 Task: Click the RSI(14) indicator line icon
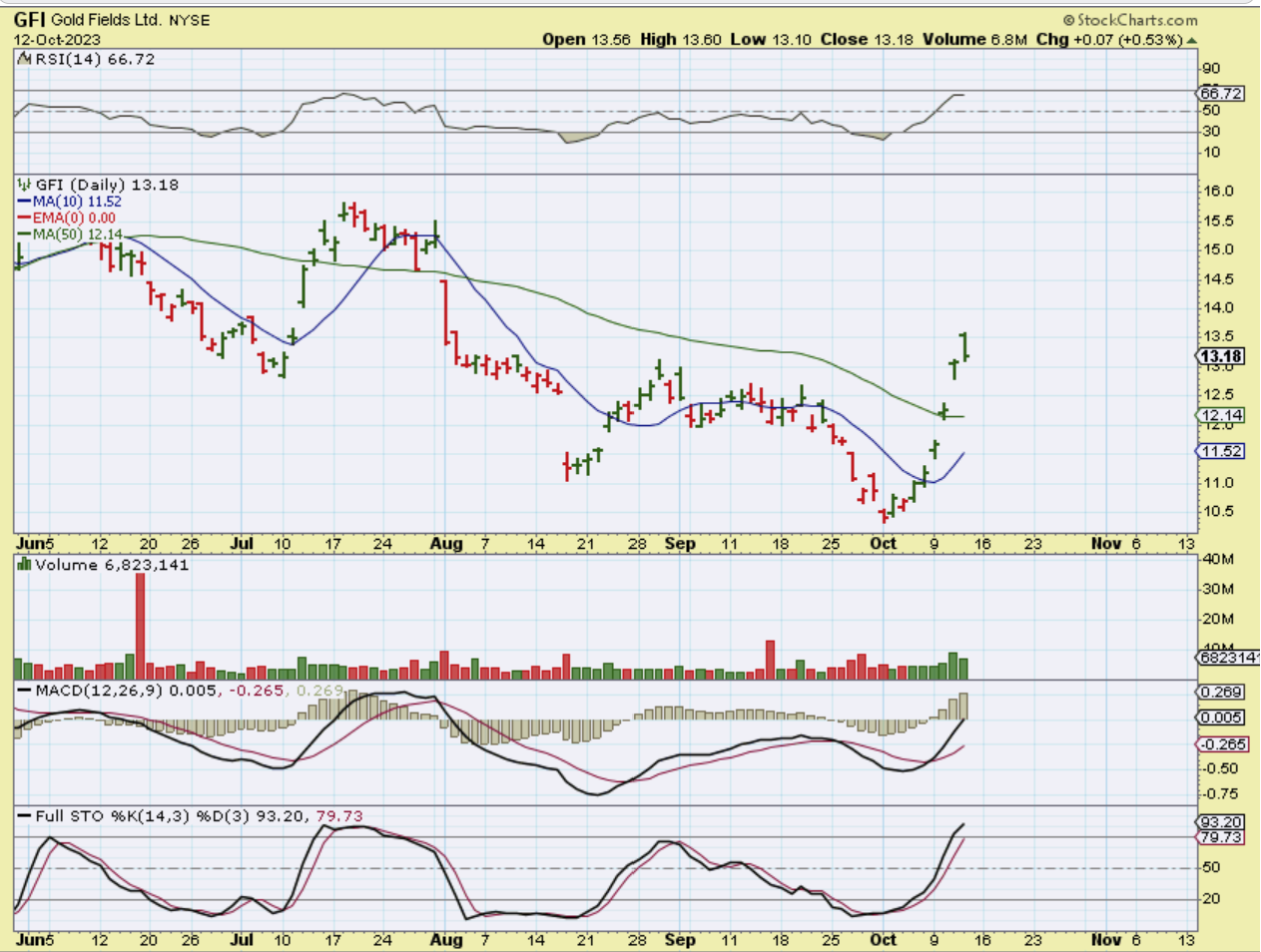[25, 60]
